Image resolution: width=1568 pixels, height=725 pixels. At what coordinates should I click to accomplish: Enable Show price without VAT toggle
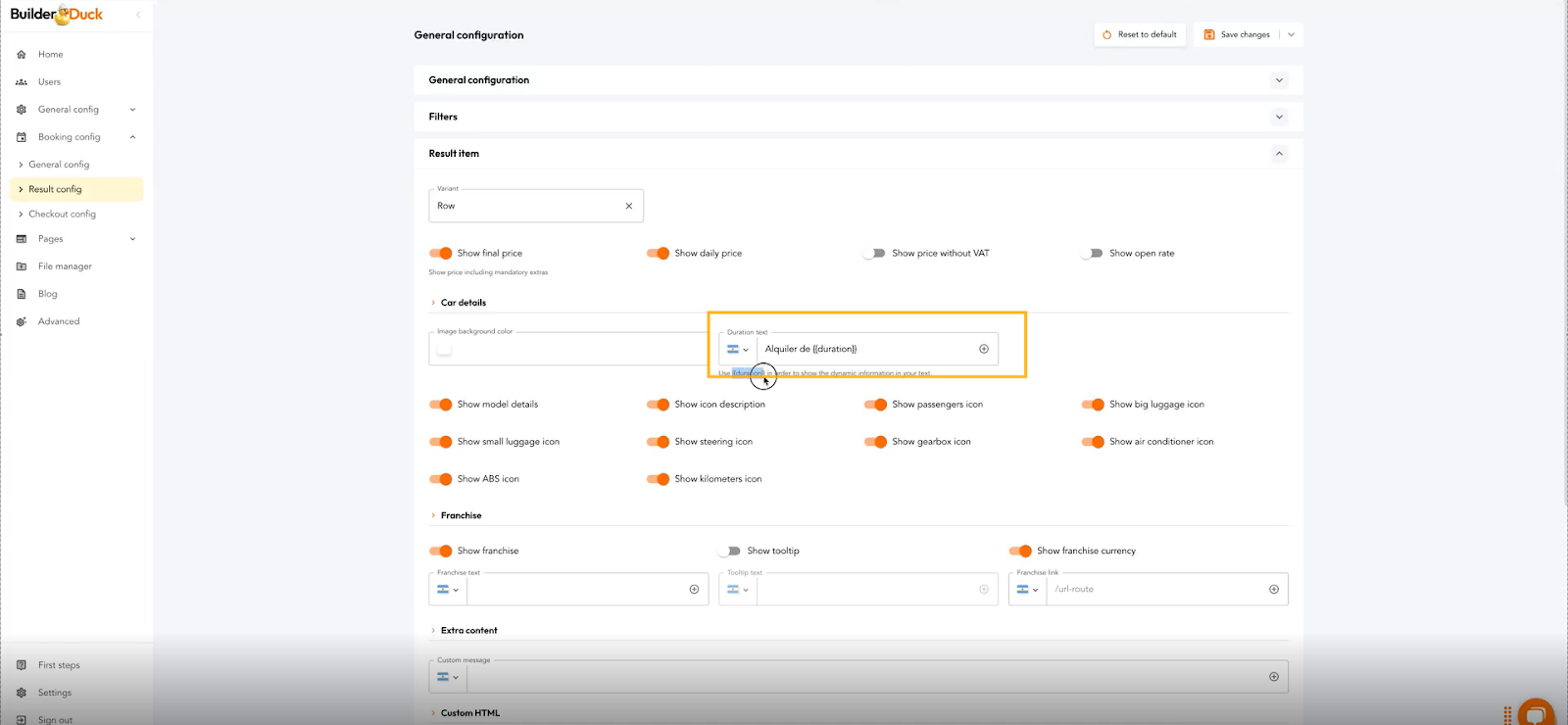[874, 253]
